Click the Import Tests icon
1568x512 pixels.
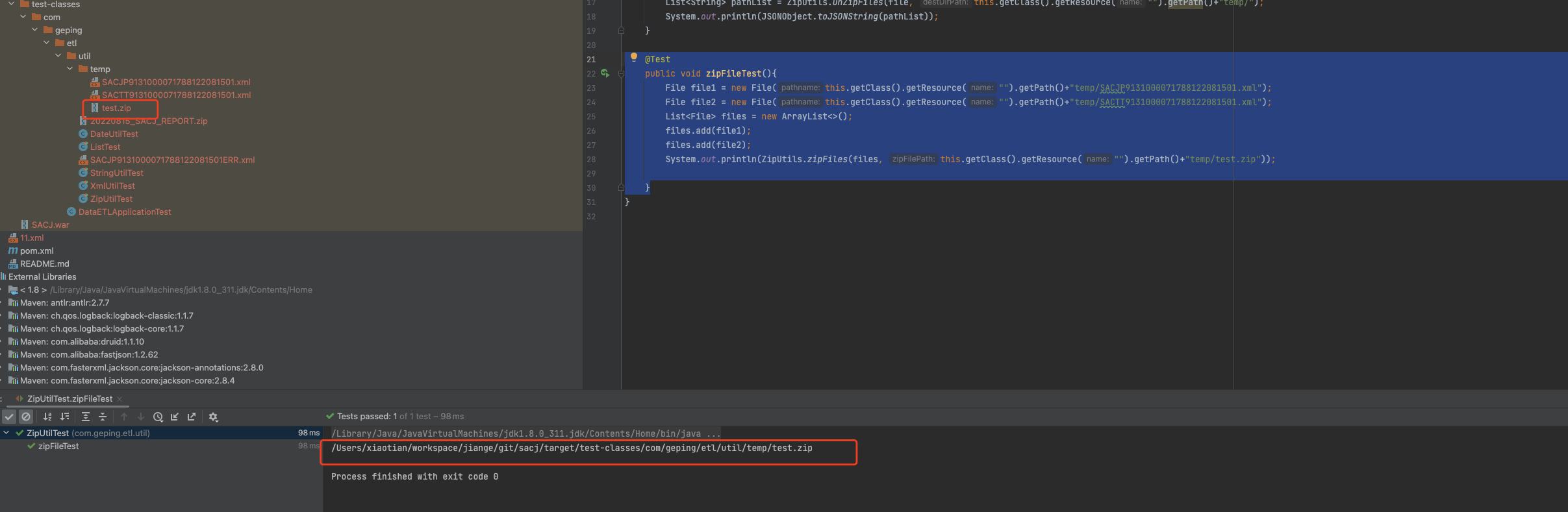(175, 417)
